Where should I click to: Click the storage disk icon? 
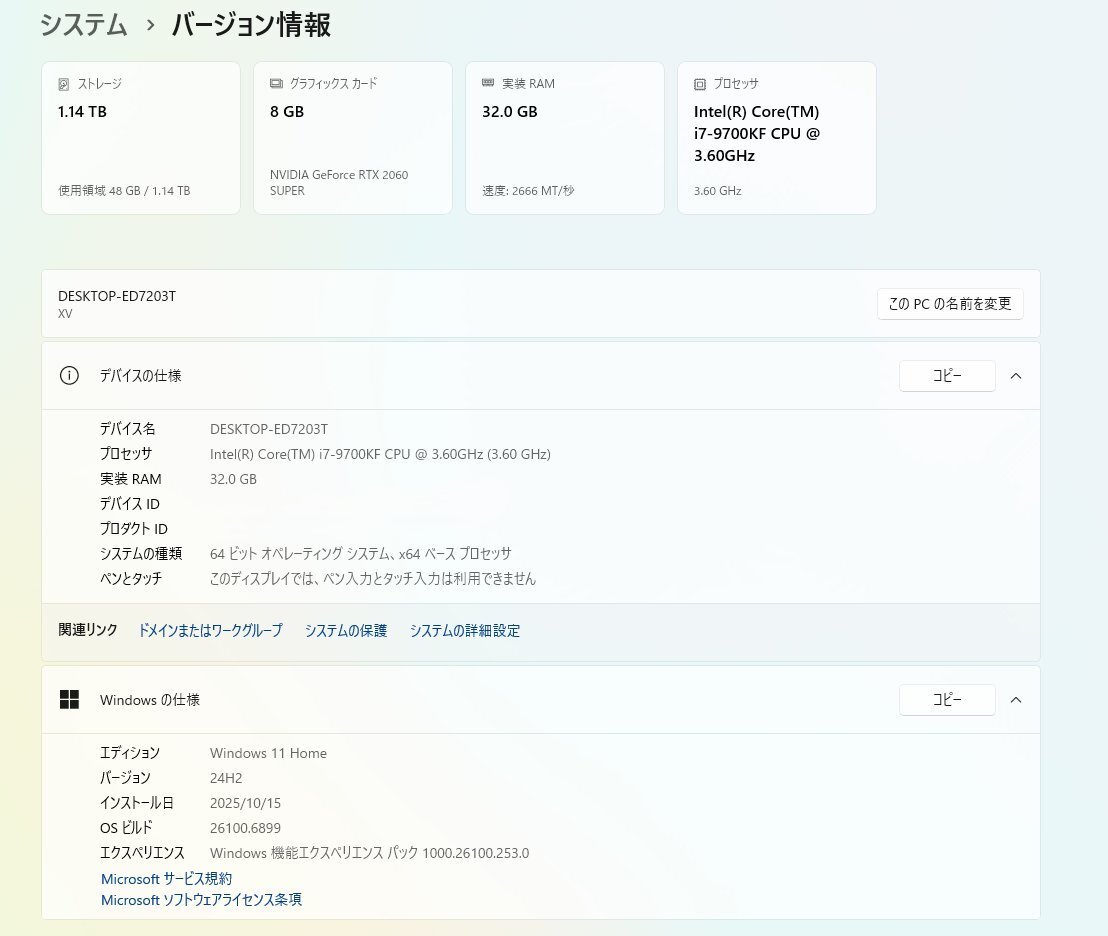point(64,84)
